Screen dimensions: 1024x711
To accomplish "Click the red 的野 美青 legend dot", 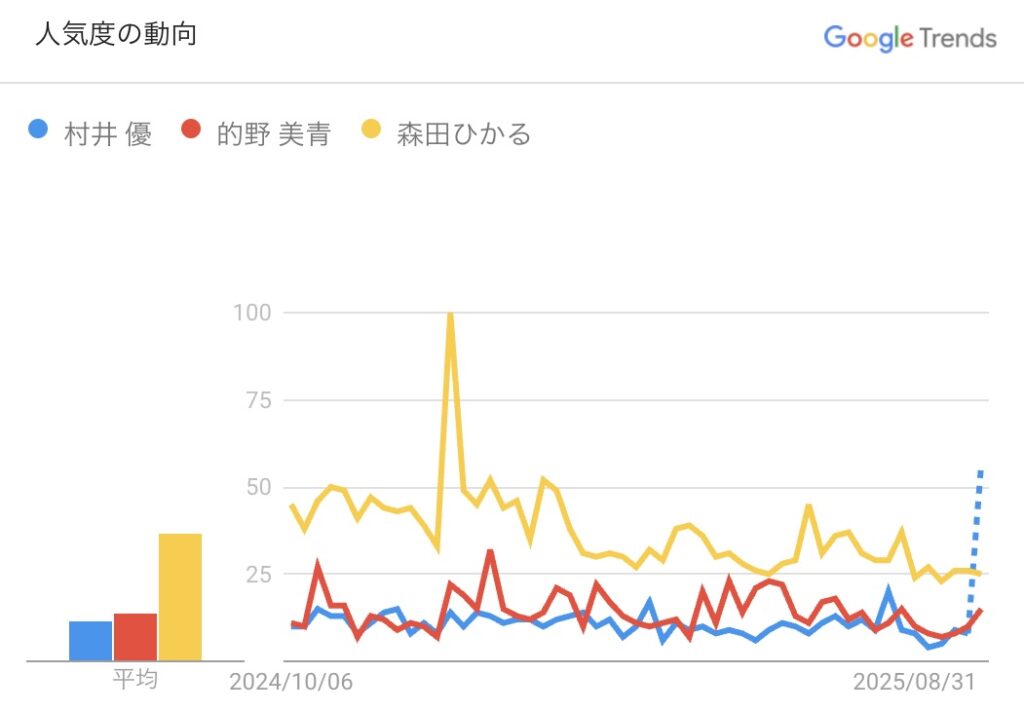I will pyautogui.click(x=192, y=130).
